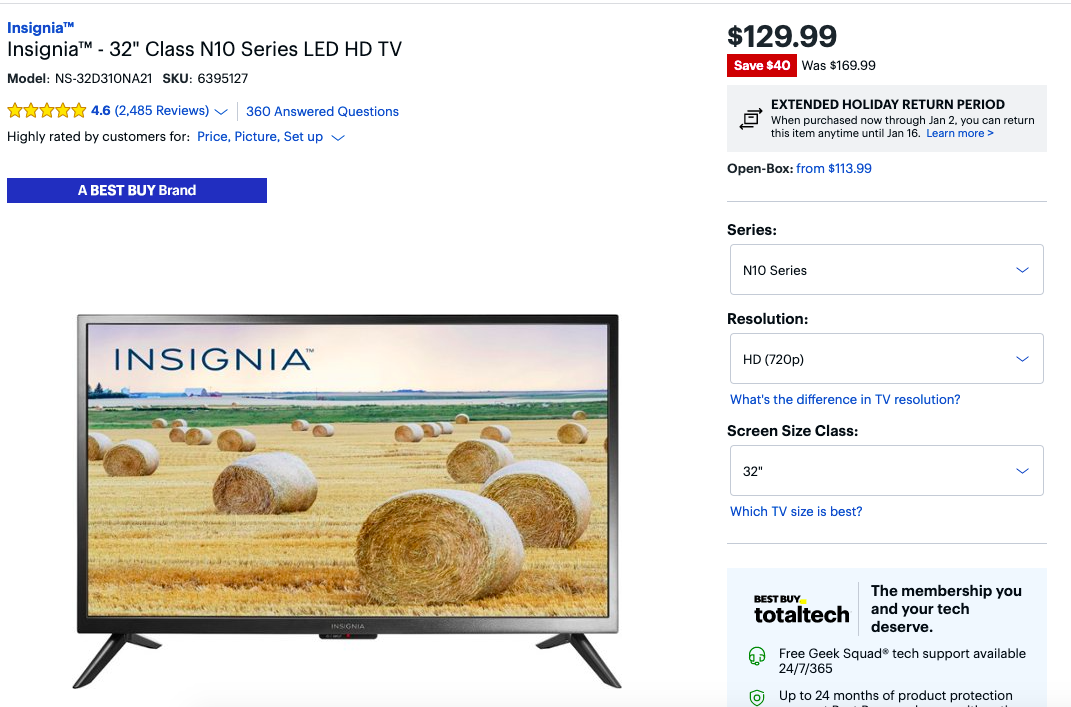Expand the reviews chevron next to 2,485 Reviews
1071x707 pixels.
[x=221, y=112]
